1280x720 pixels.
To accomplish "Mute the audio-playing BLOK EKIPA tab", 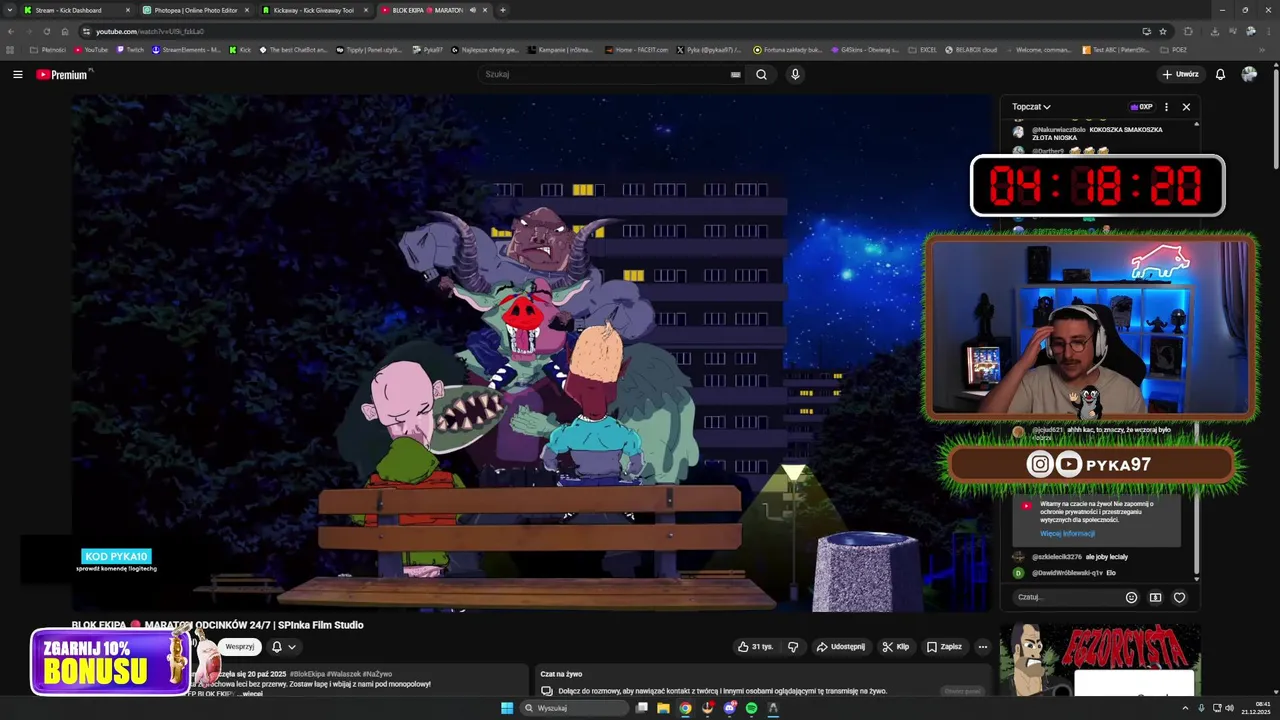I will click(473, 10).
